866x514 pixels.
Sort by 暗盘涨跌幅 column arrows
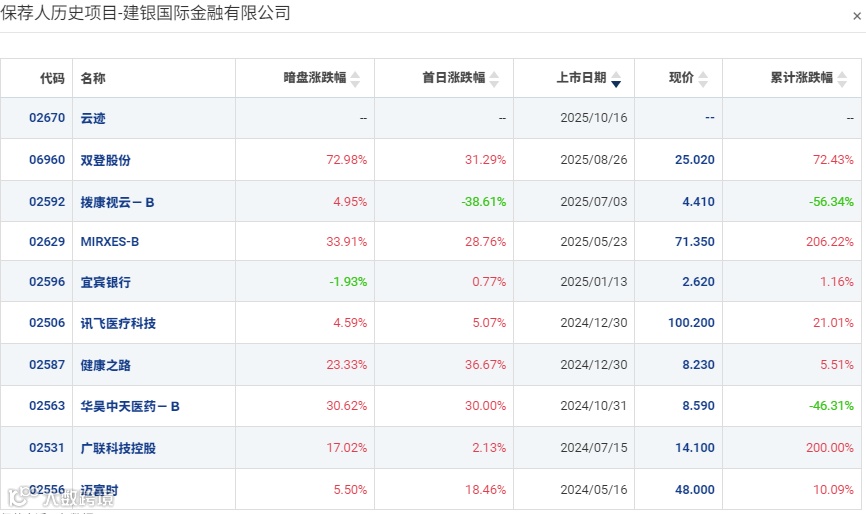click(x=355, y=79)
